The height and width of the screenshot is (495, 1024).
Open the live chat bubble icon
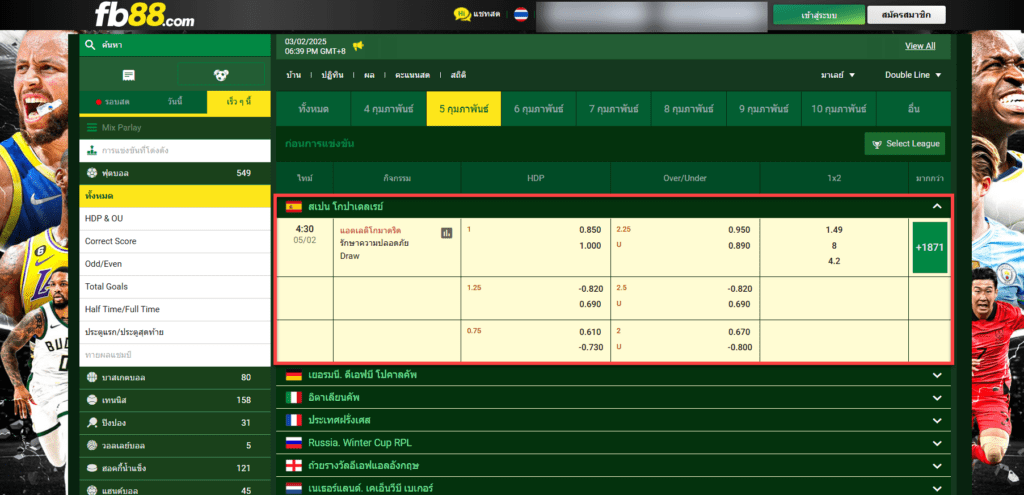[462, 14]
